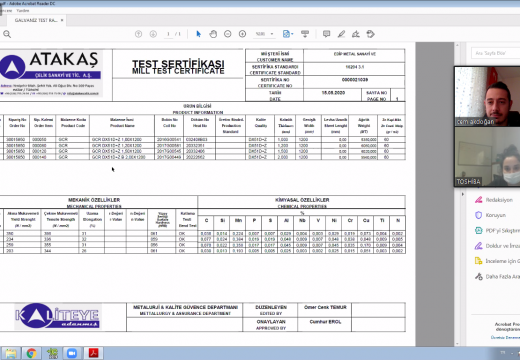The image size is (520, 360).
Task: Click the compress PDF icon
Action: pos(478,231)
